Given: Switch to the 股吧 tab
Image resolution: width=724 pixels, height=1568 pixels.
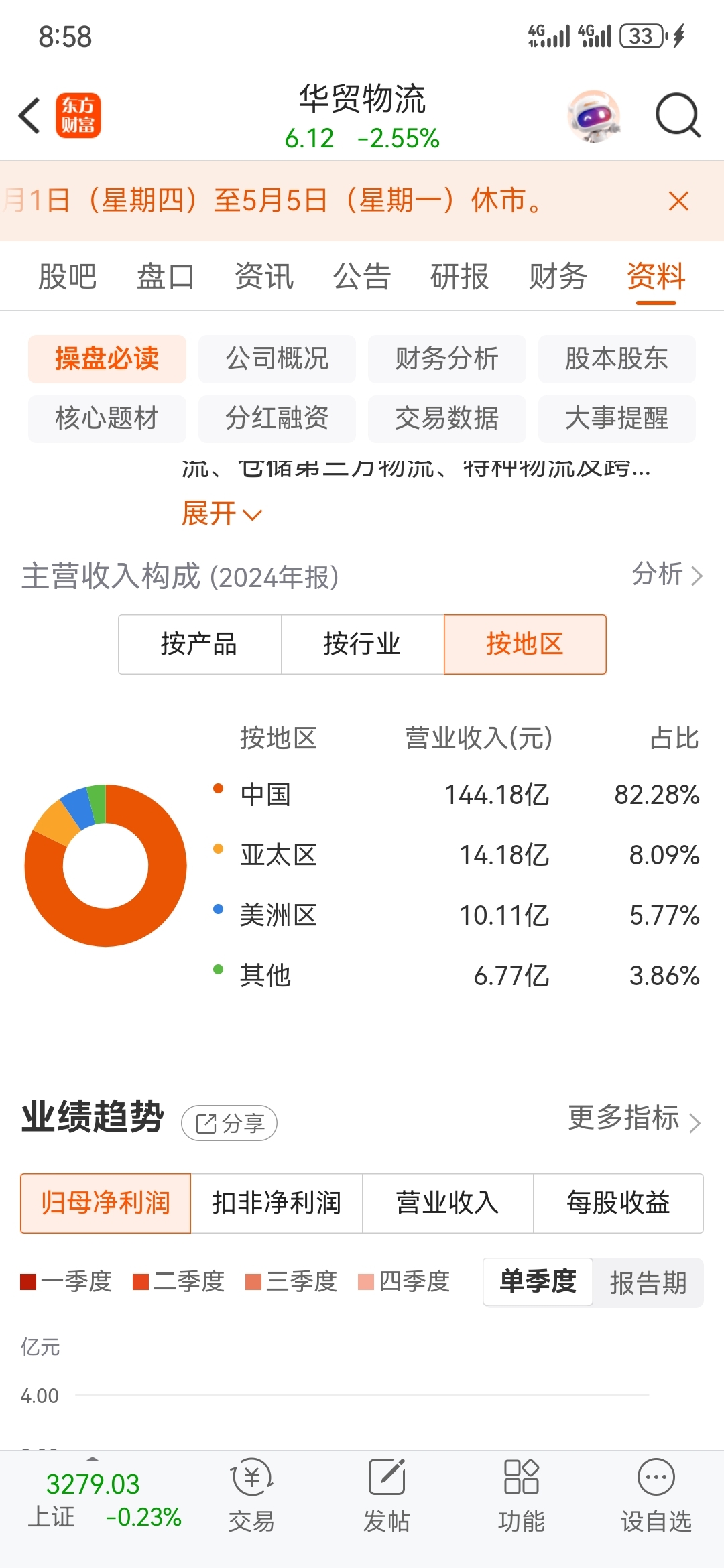Looking at the screenshot, I should click(67, 277).
